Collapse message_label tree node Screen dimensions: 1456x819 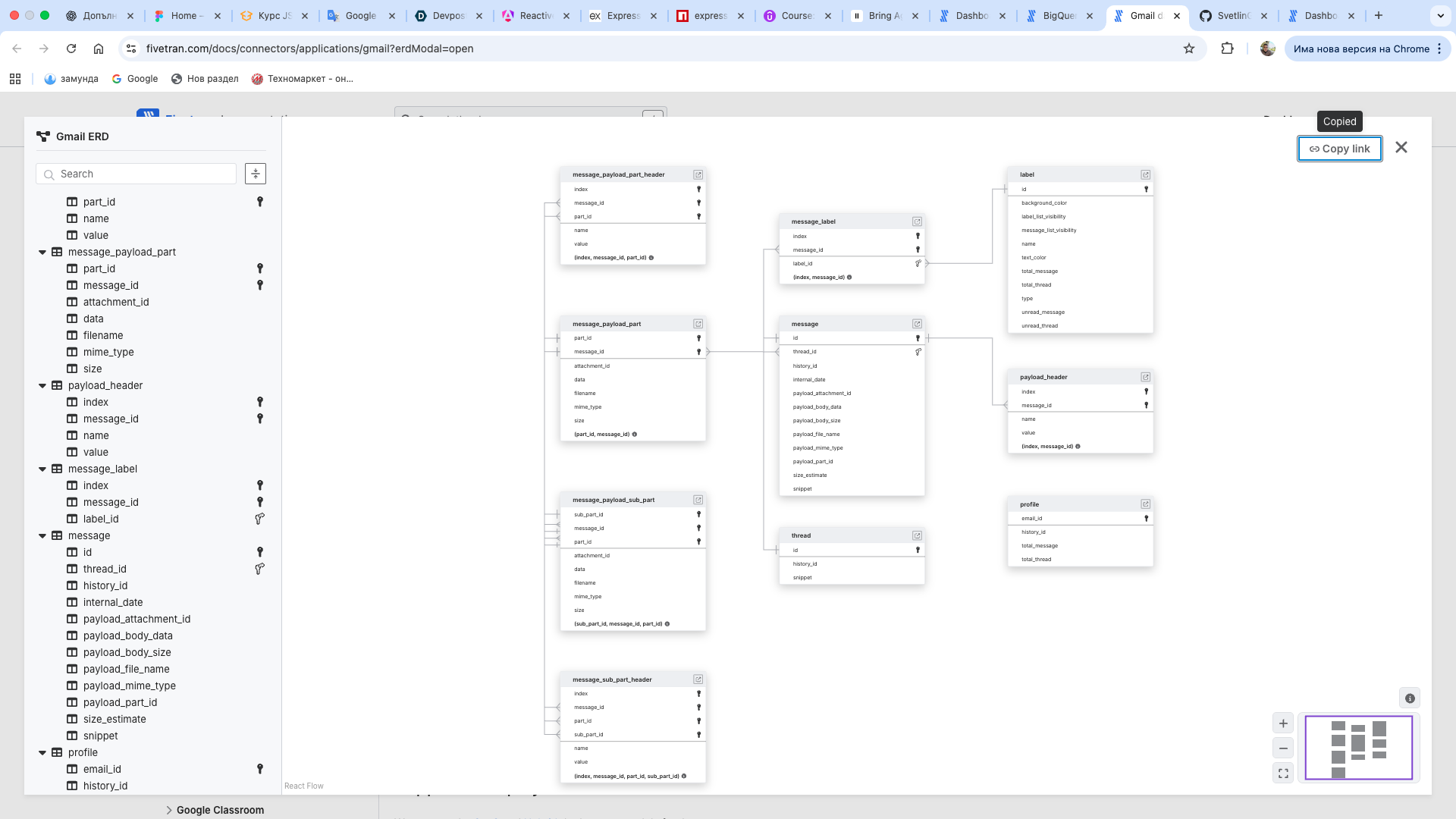[x=42, y=469]
